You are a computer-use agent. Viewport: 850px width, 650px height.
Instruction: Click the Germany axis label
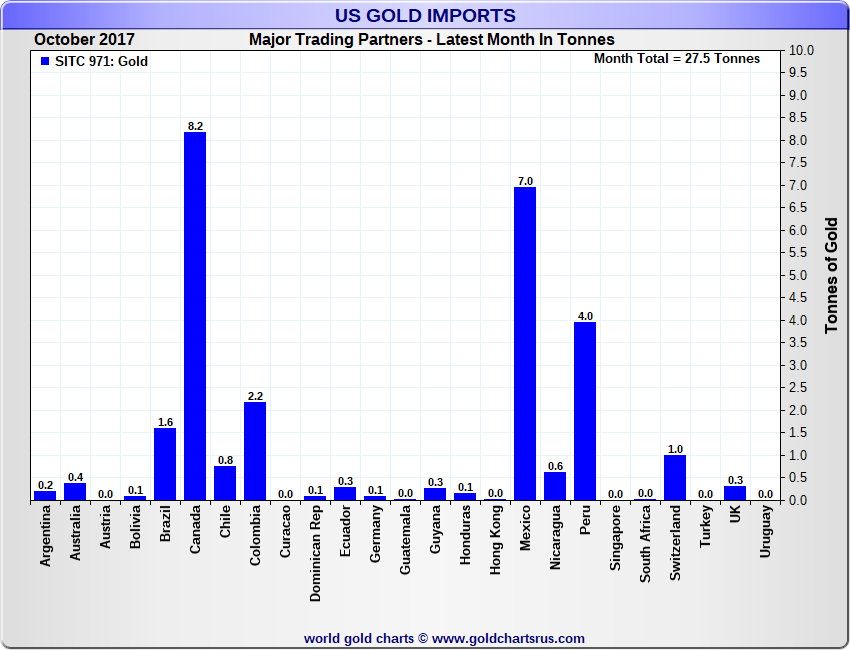[375, 533]
